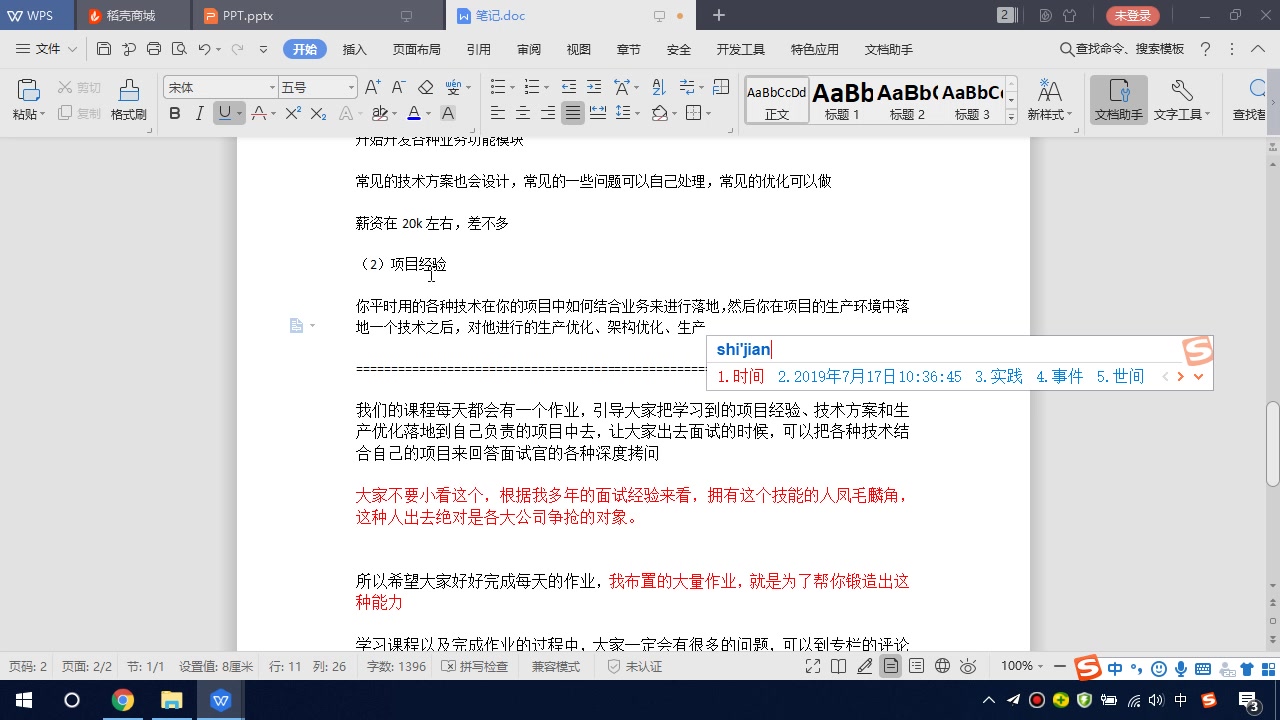Screen dimensions: 1280x720
Task: Open the Page Layout (页面布局) tab
Action: [417, 49]
